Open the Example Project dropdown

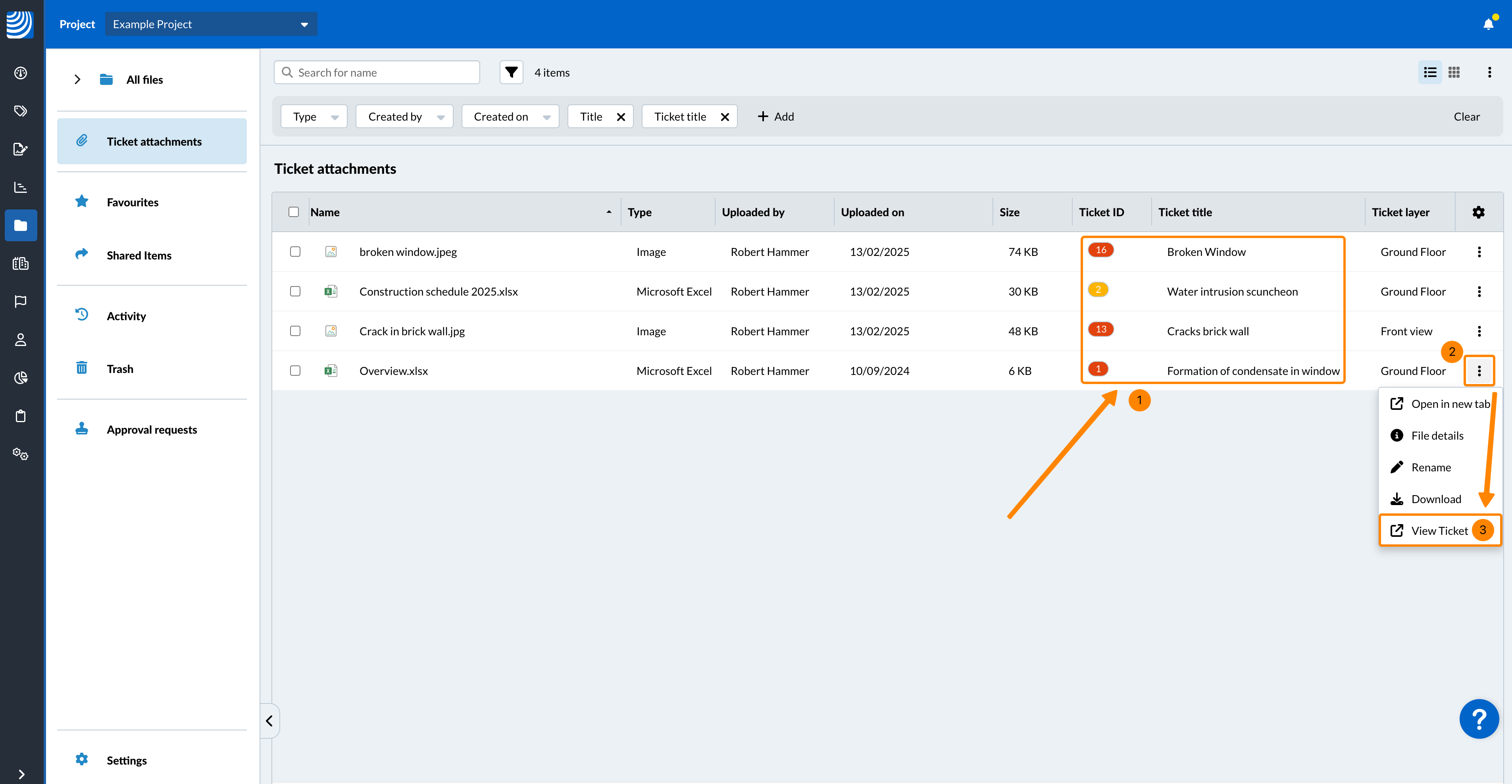pos(211,24)
